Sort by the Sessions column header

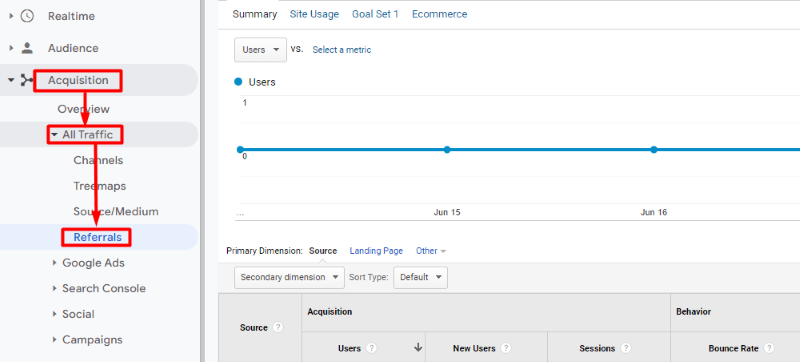click(597, 349)
